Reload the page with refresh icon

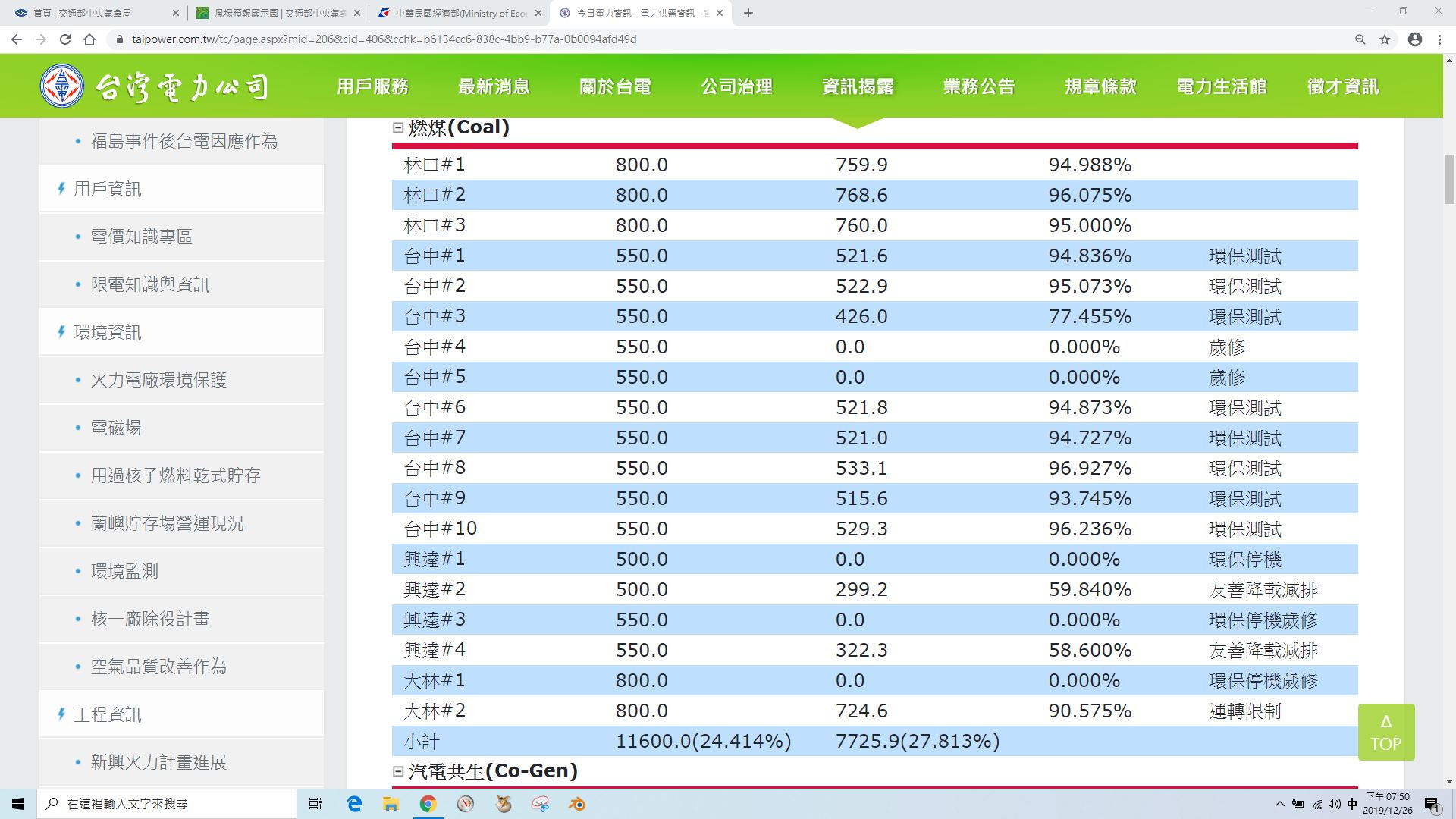coord(65,39)
